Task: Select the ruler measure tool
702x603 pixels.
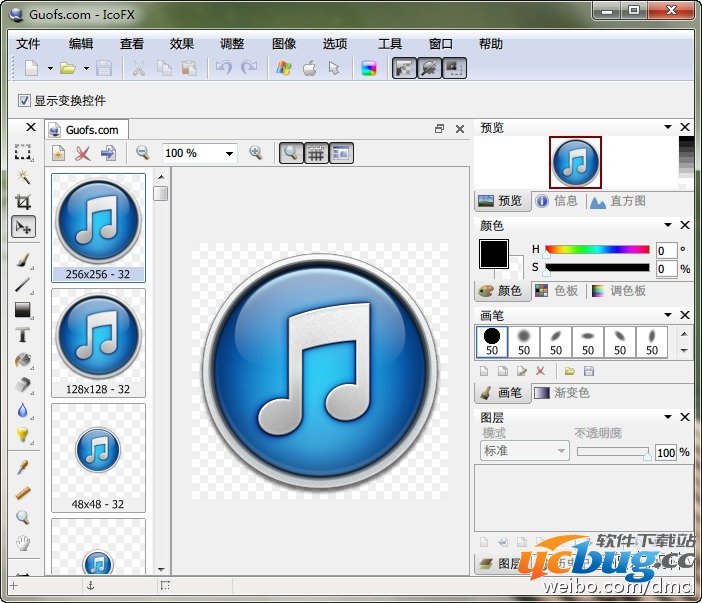Action: 23,493
